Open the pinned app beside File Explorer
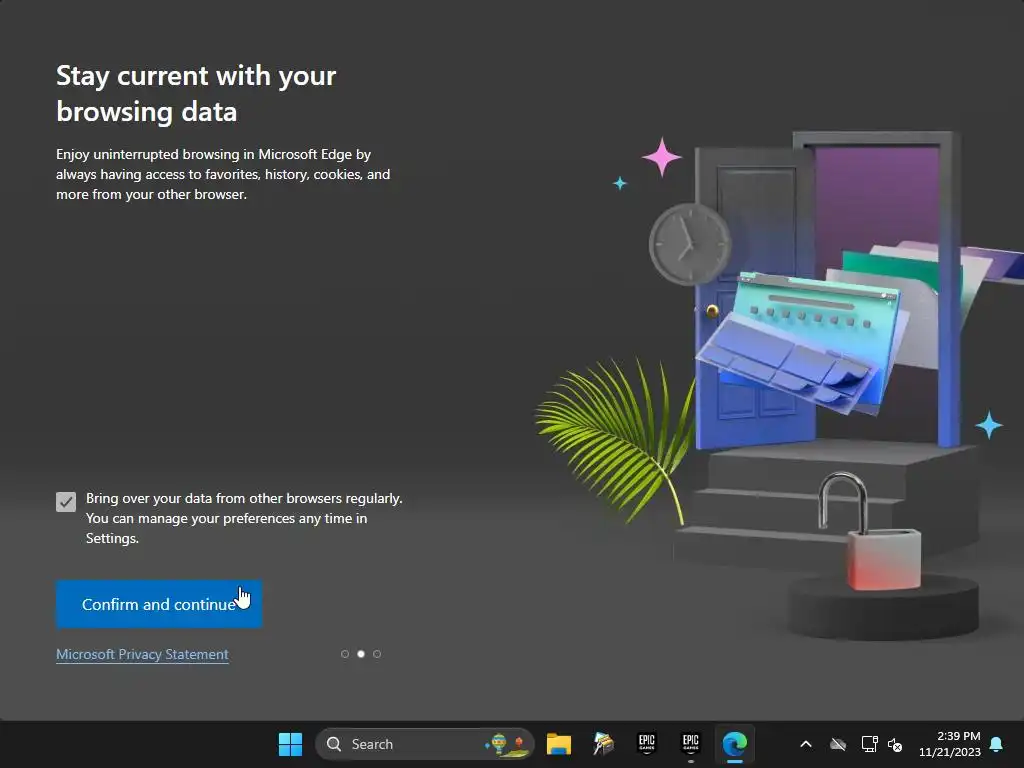This screenshot has height=768, width=1024. [603, 744]
